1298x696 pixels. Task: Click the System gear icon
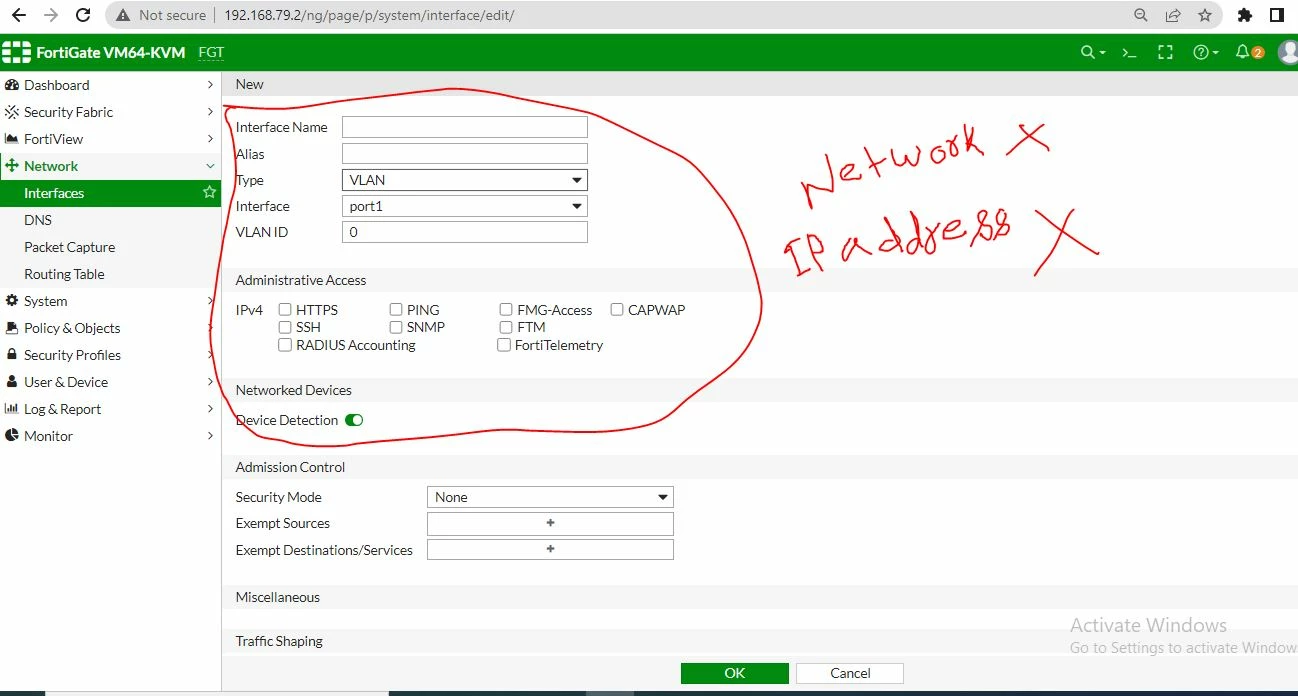click(12, 301)
